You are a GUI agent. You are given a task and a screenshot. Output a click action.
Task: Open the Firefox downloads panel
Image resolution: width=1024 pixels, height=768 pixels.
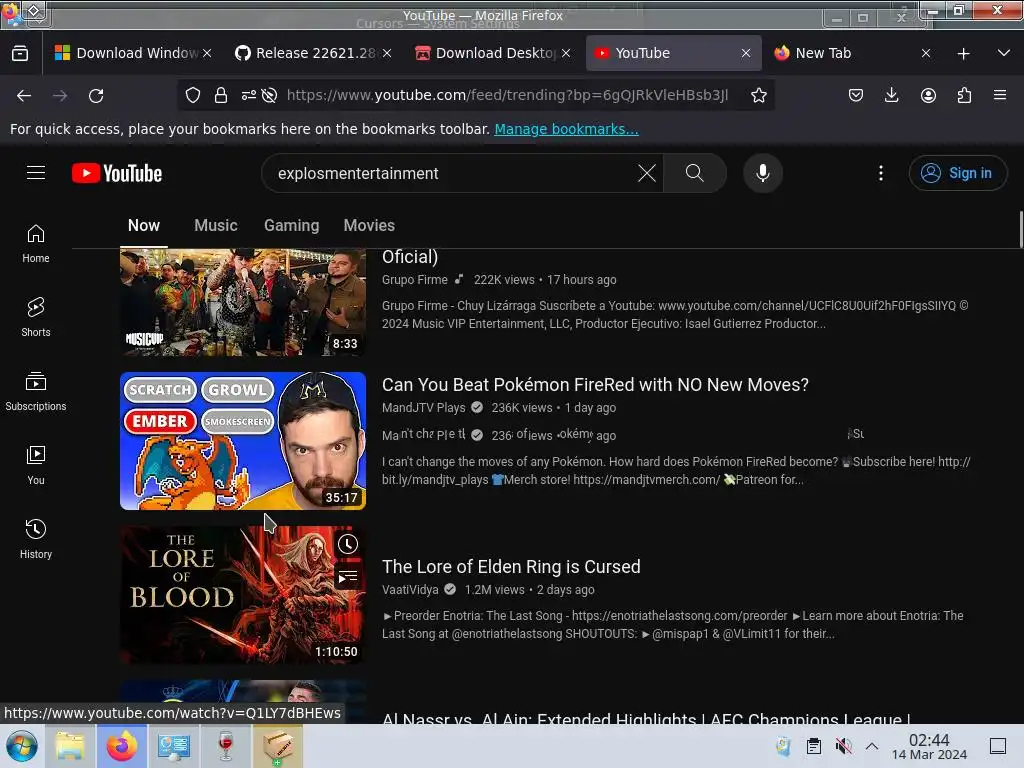tap(891, 95)
